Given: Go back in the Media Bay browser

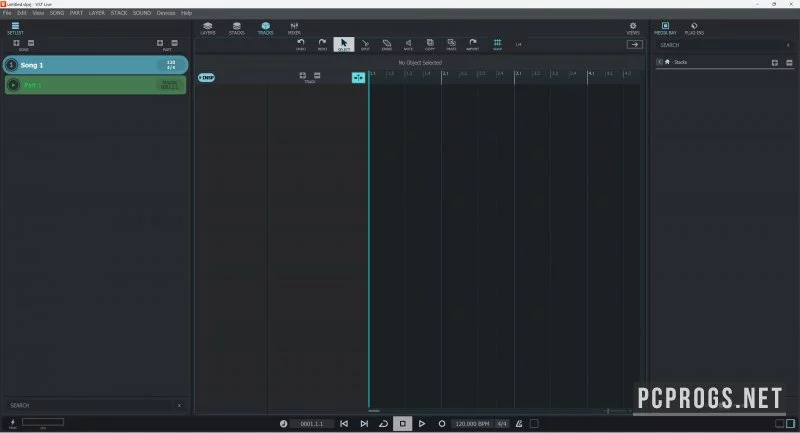Looking at the screenshot, I should click(x=659, y=62).
